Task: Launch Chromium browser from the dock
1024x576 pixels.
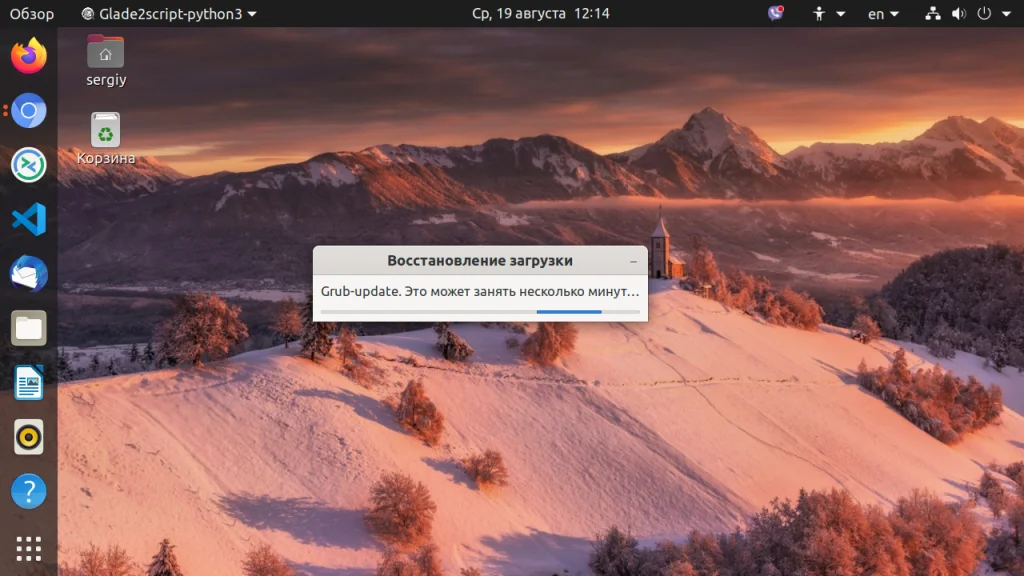Action: (29, 110)
